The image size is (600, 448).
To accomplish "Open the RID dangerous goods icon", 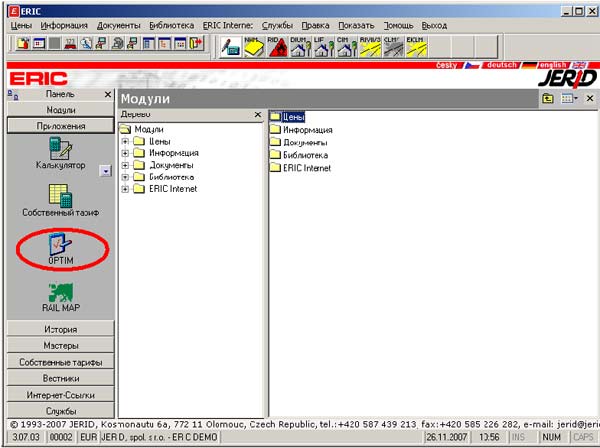I will 277,47.
